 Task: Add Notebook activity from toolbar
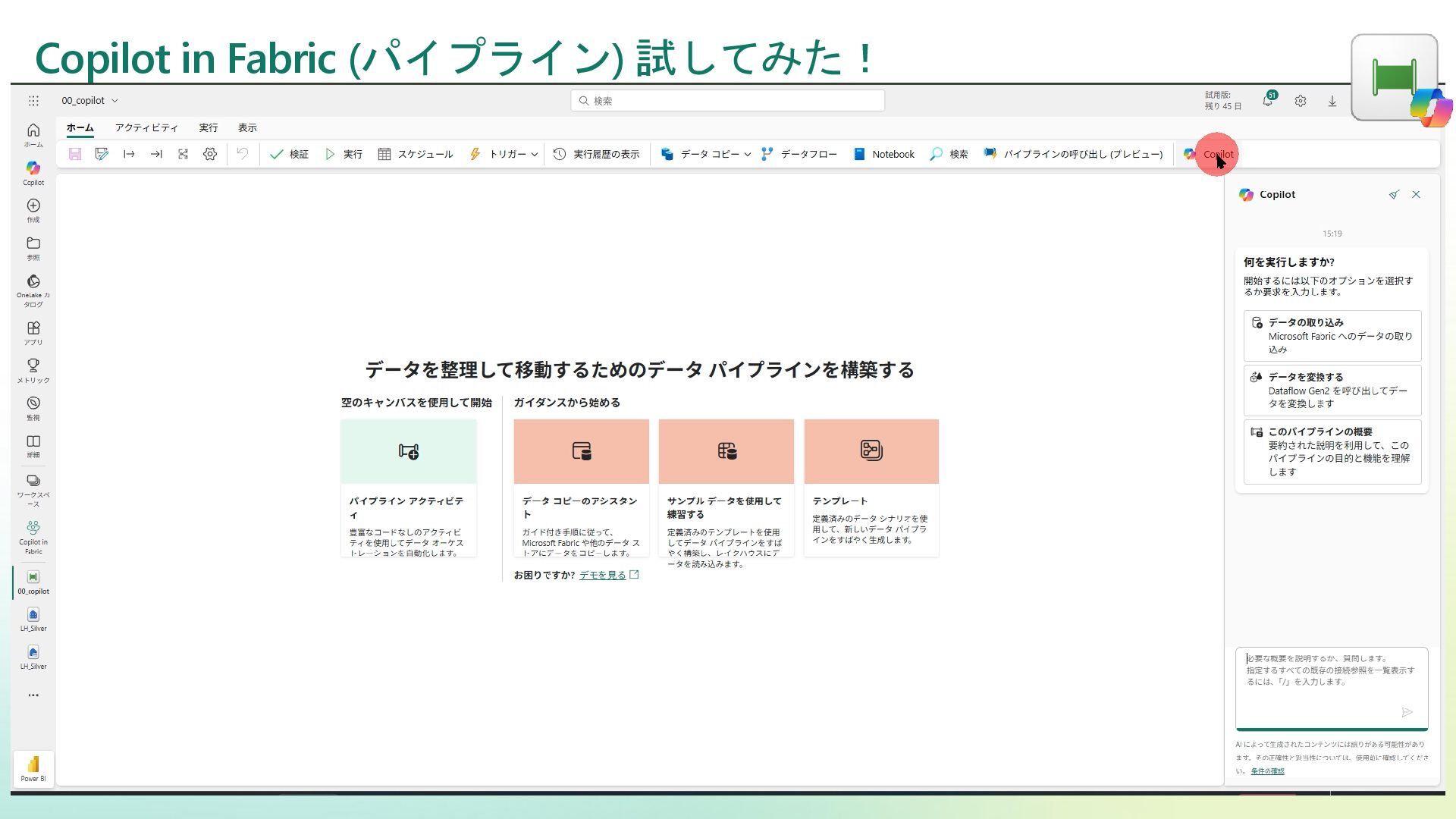pos(884,154)
